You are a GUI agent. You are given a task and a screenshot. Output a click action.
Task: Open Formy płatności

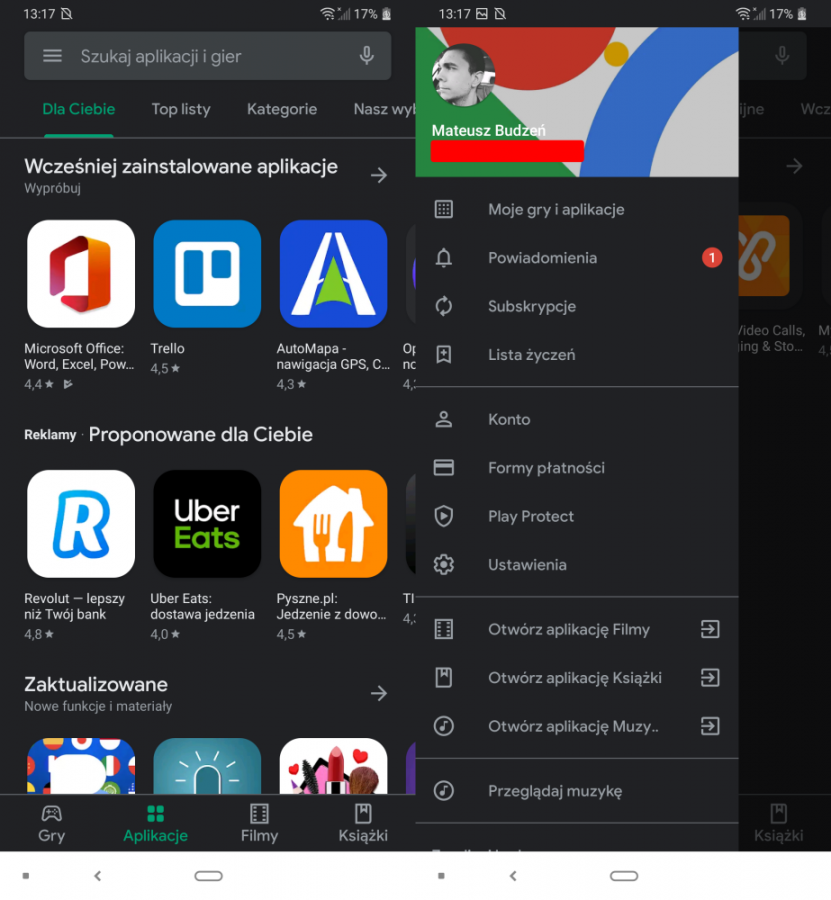(x=577, y=468)
